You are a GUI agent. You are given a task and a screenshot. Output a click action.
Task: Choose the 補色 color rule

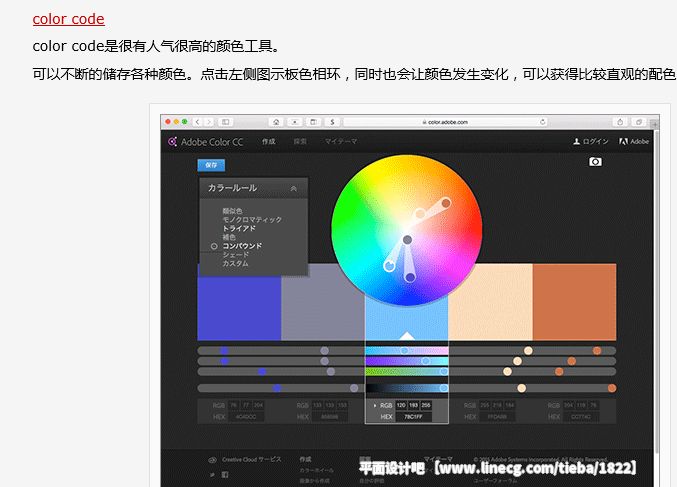click(x=229, y=237)
